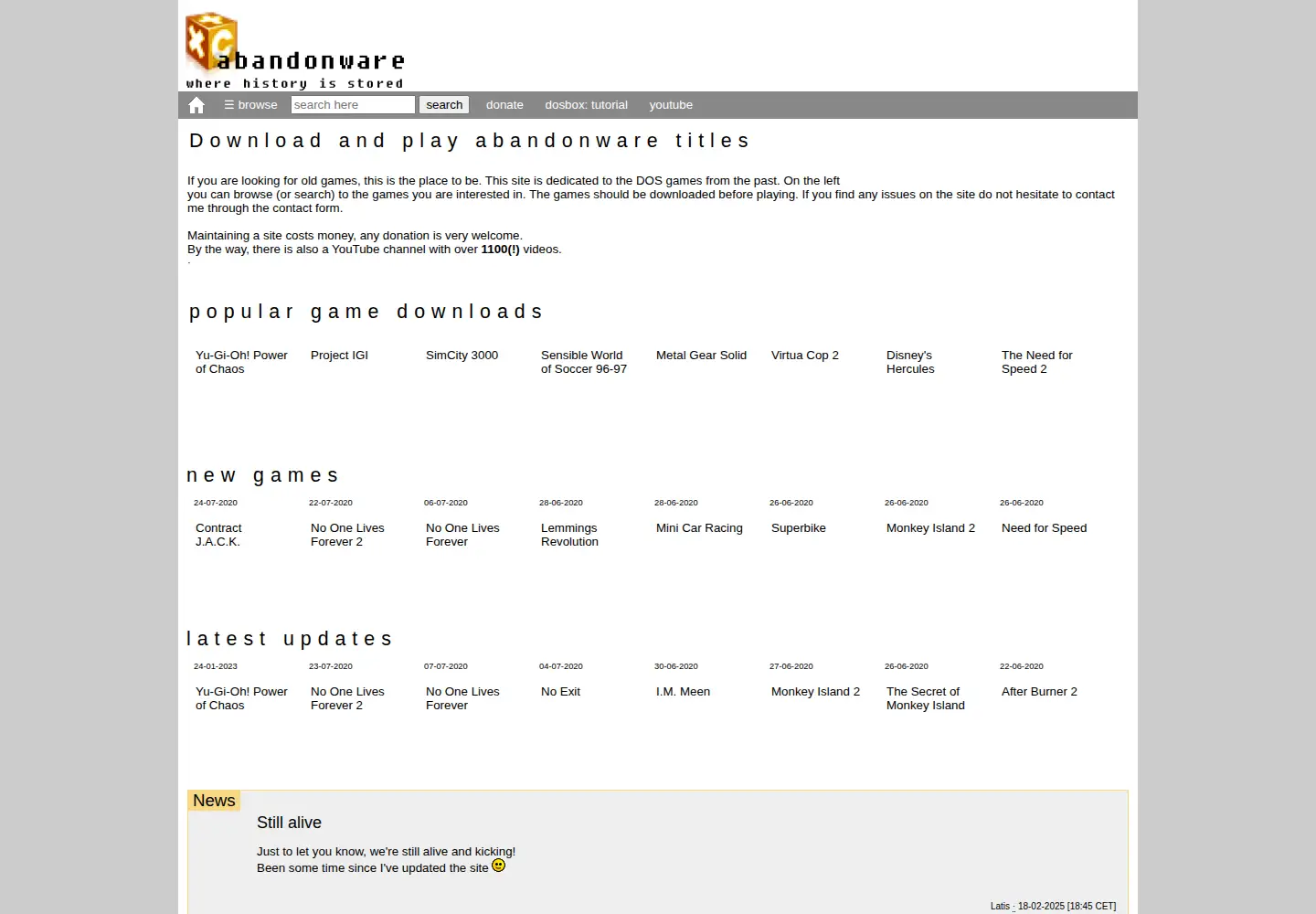Open Contract J.A.C.K. game page
This screenshot has height=914, width=1316.
point(218,535)
